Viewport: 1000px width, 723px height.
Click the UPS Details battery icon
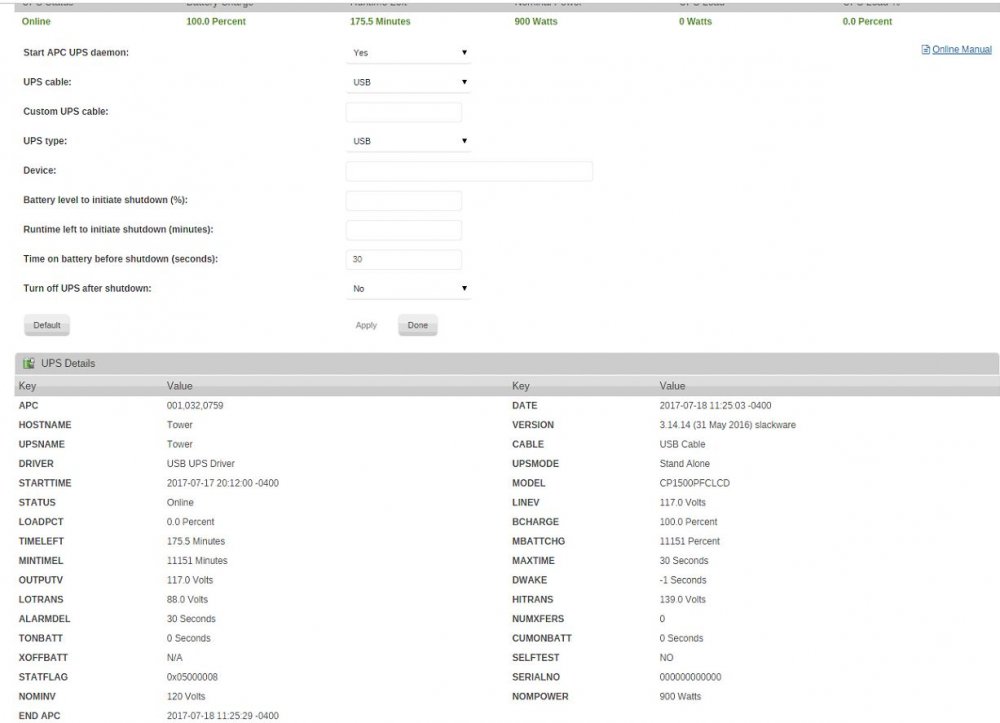click(29, 363)
